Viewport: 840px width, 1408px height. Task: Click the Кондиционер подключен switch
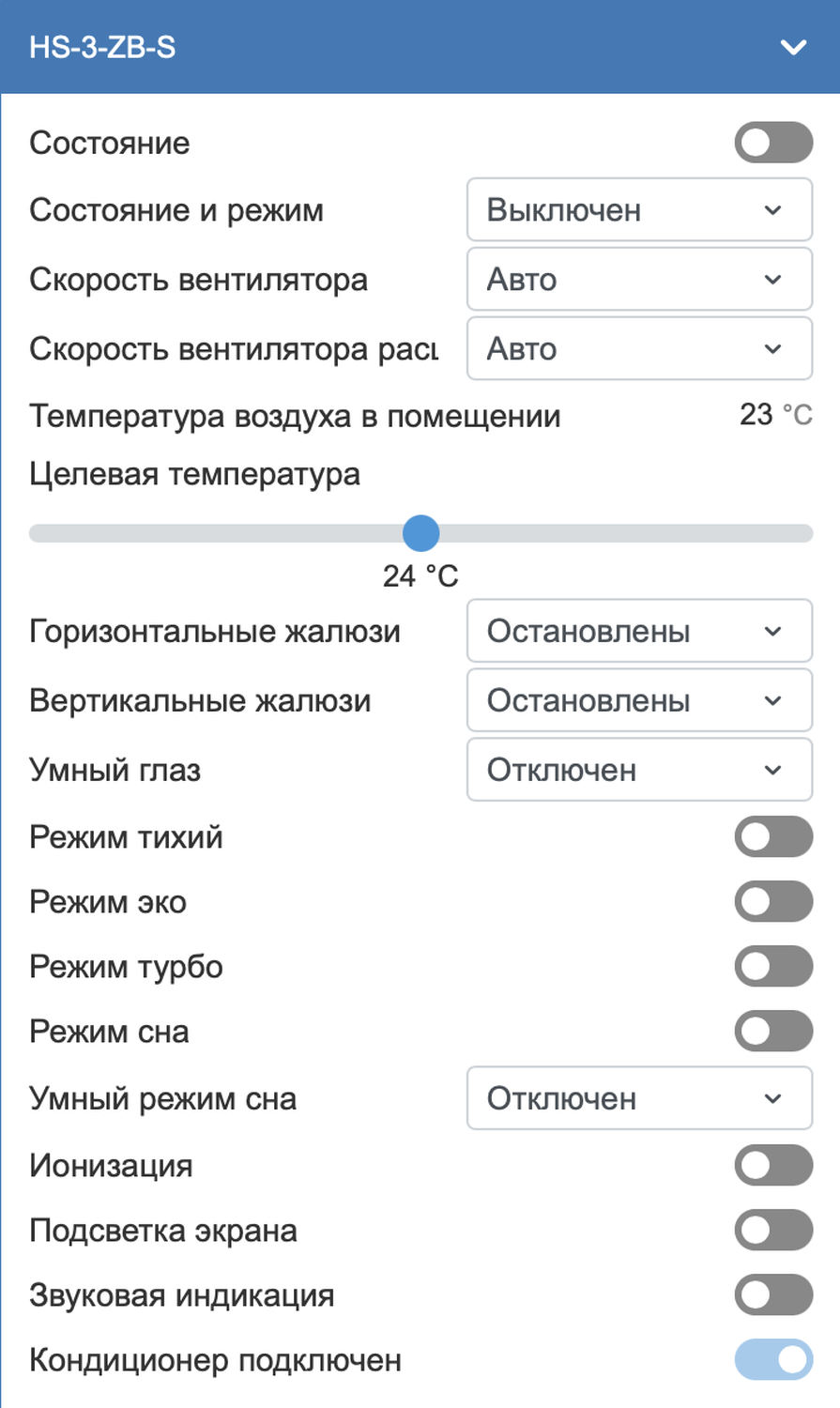(x=773, y=1360)
